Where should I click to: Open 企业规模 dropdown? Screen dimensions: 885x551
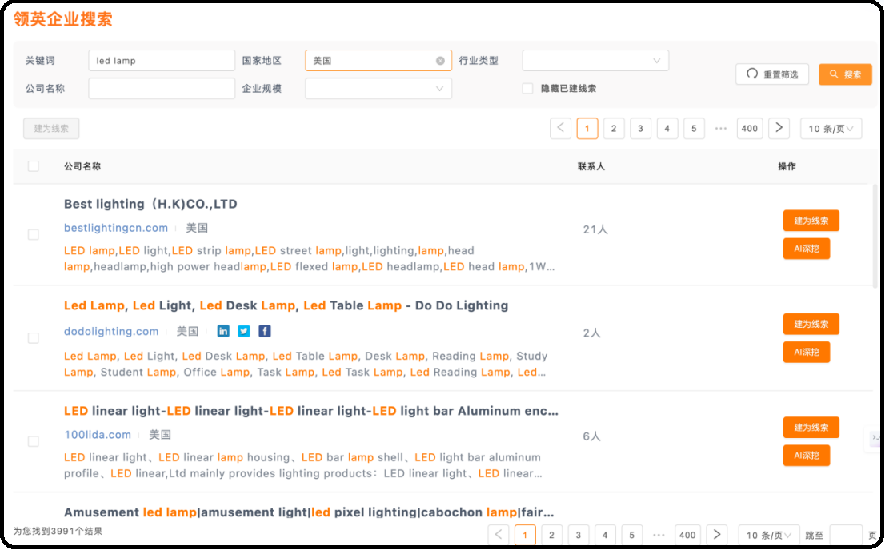coord(378,89)
